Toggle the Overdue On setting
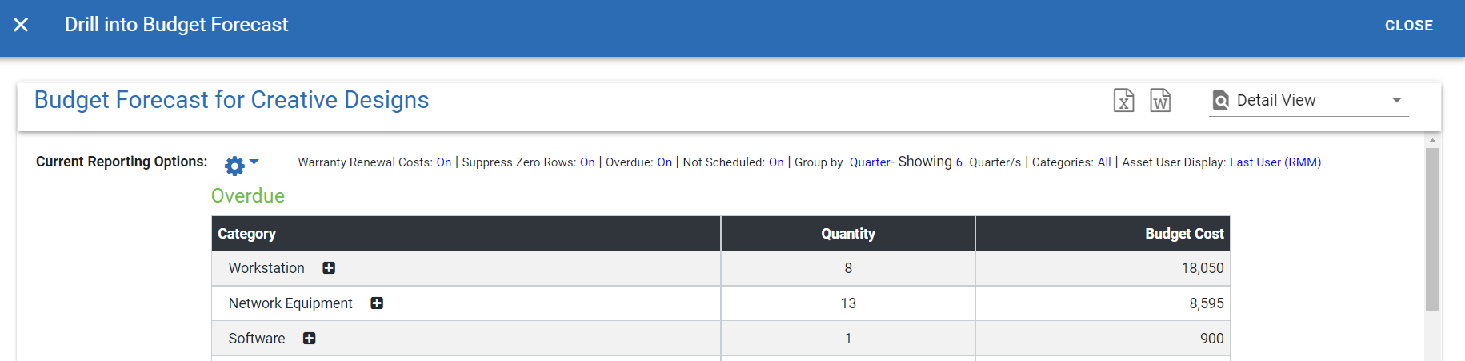The height and width of the screenshot is (361, 1465). click(664, 162)
